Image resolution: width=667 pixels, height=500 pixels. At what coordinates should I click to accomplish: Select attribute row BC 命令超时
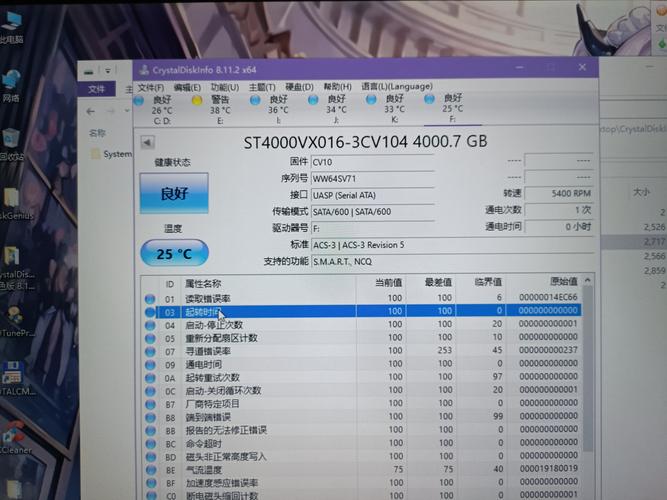362,443
